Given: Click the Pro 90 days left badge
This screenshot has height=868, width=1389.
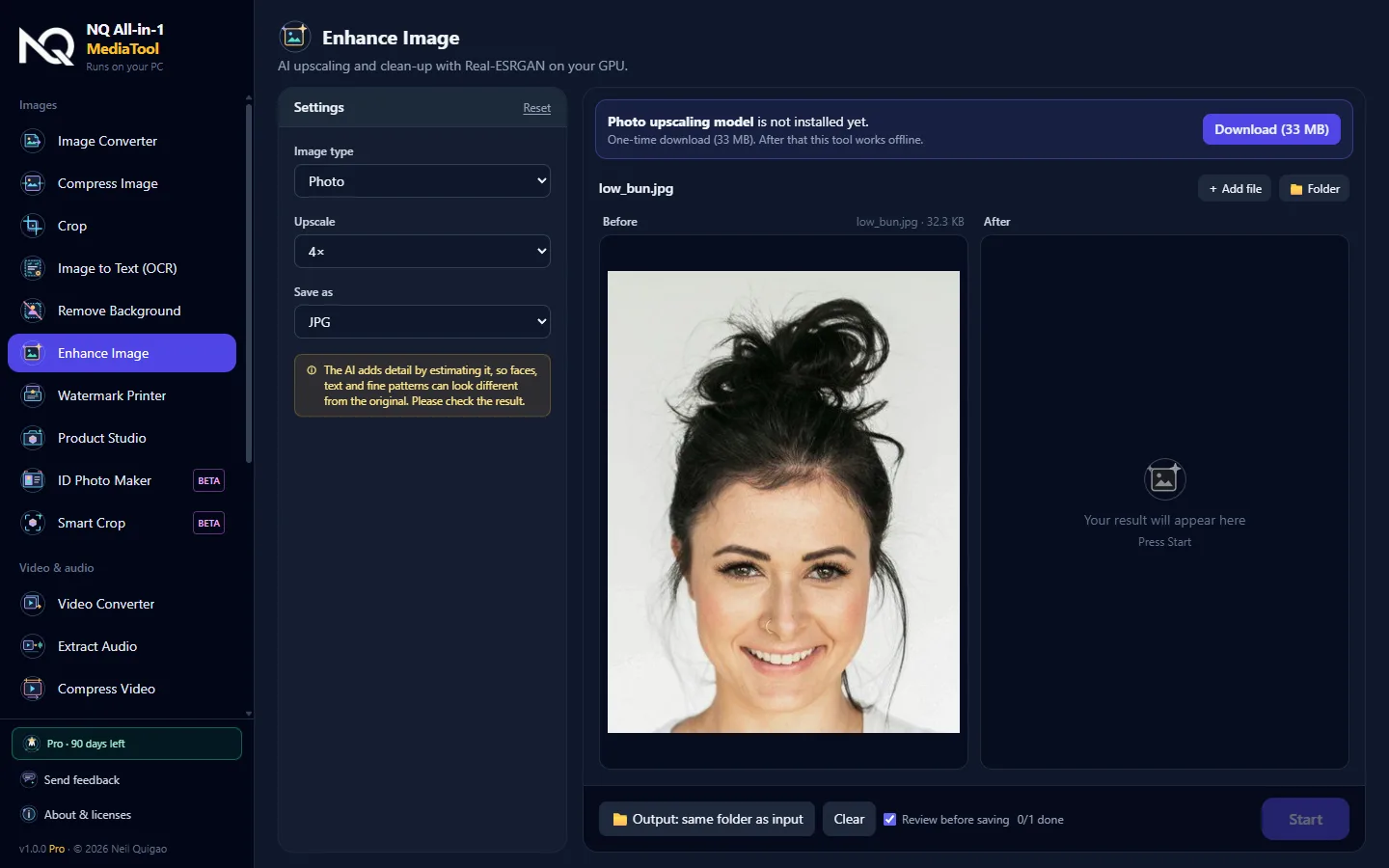Looking at the screenshot, I should 126,744.
